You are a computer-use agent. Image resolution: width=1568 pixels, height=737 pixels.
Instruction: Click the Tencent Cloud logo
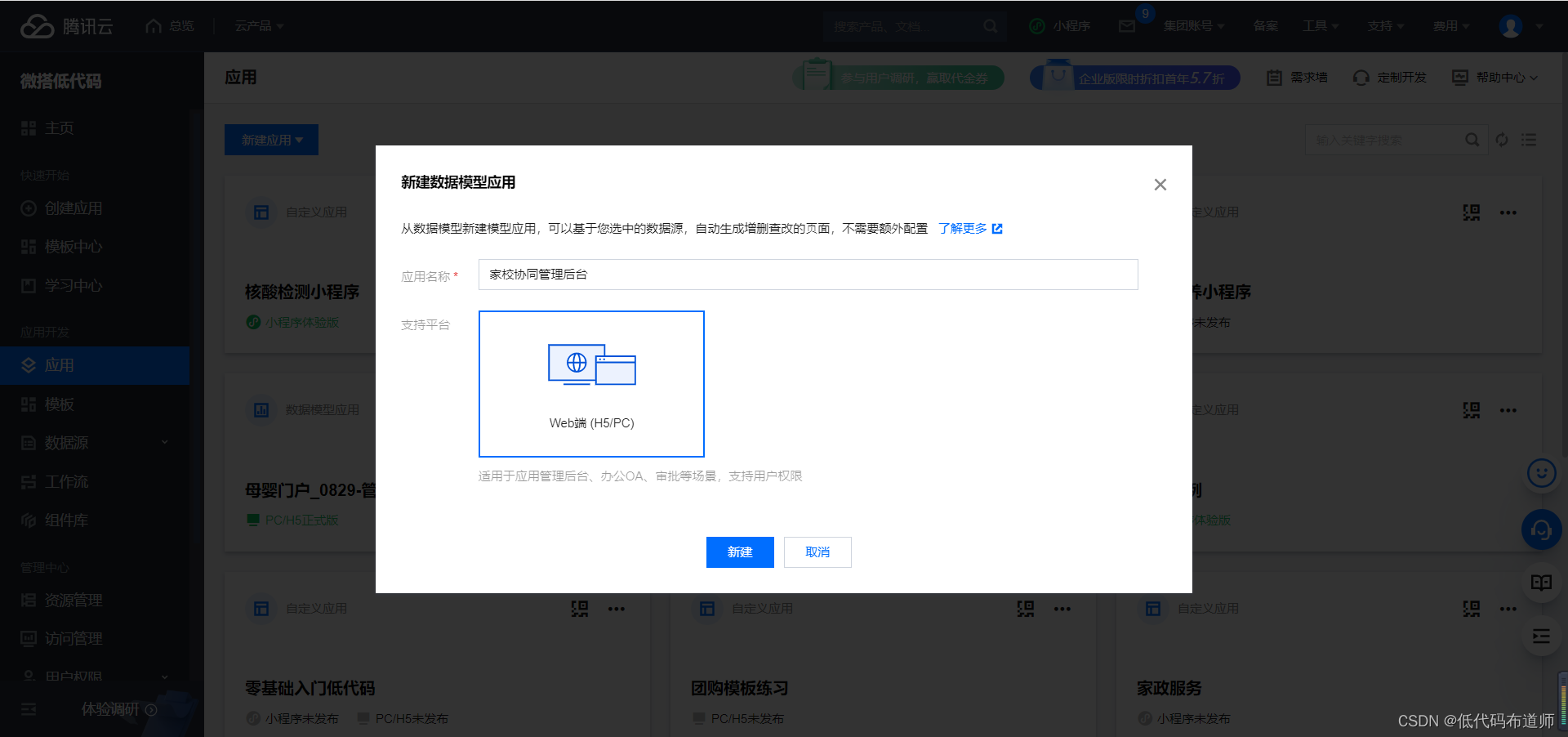[x=67, y=26]
